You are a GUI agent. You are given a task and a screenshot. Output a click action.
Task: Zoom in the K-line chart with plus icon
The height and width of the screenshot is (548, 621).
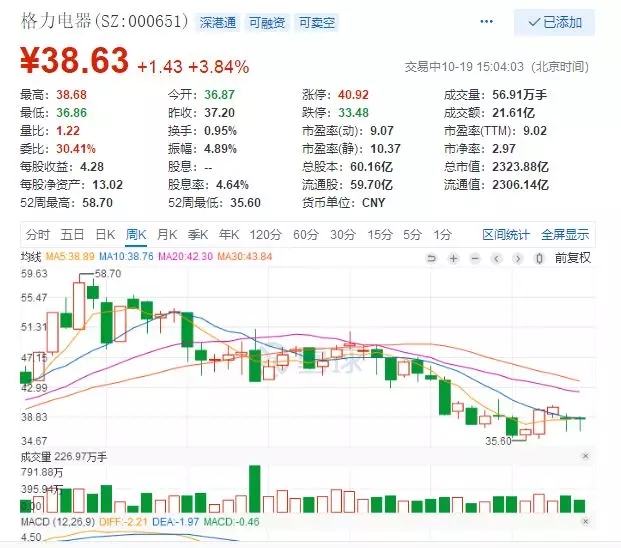point(453,259)
